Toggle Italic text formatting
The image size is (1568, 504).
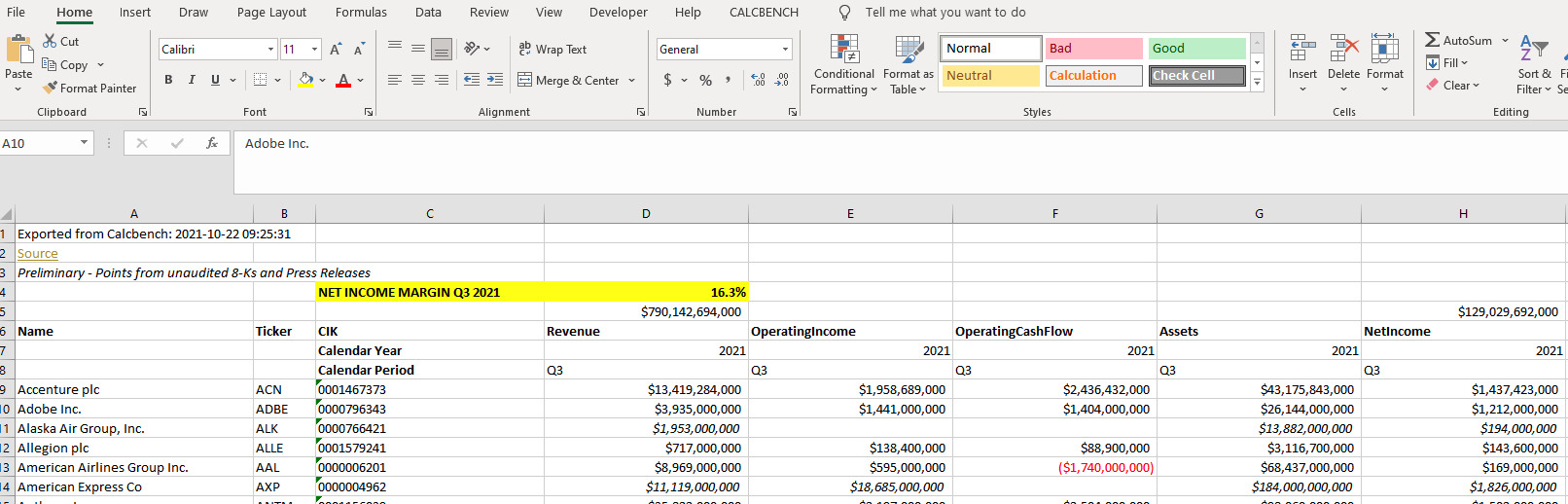pyautogui.click(x=192, y=80)
